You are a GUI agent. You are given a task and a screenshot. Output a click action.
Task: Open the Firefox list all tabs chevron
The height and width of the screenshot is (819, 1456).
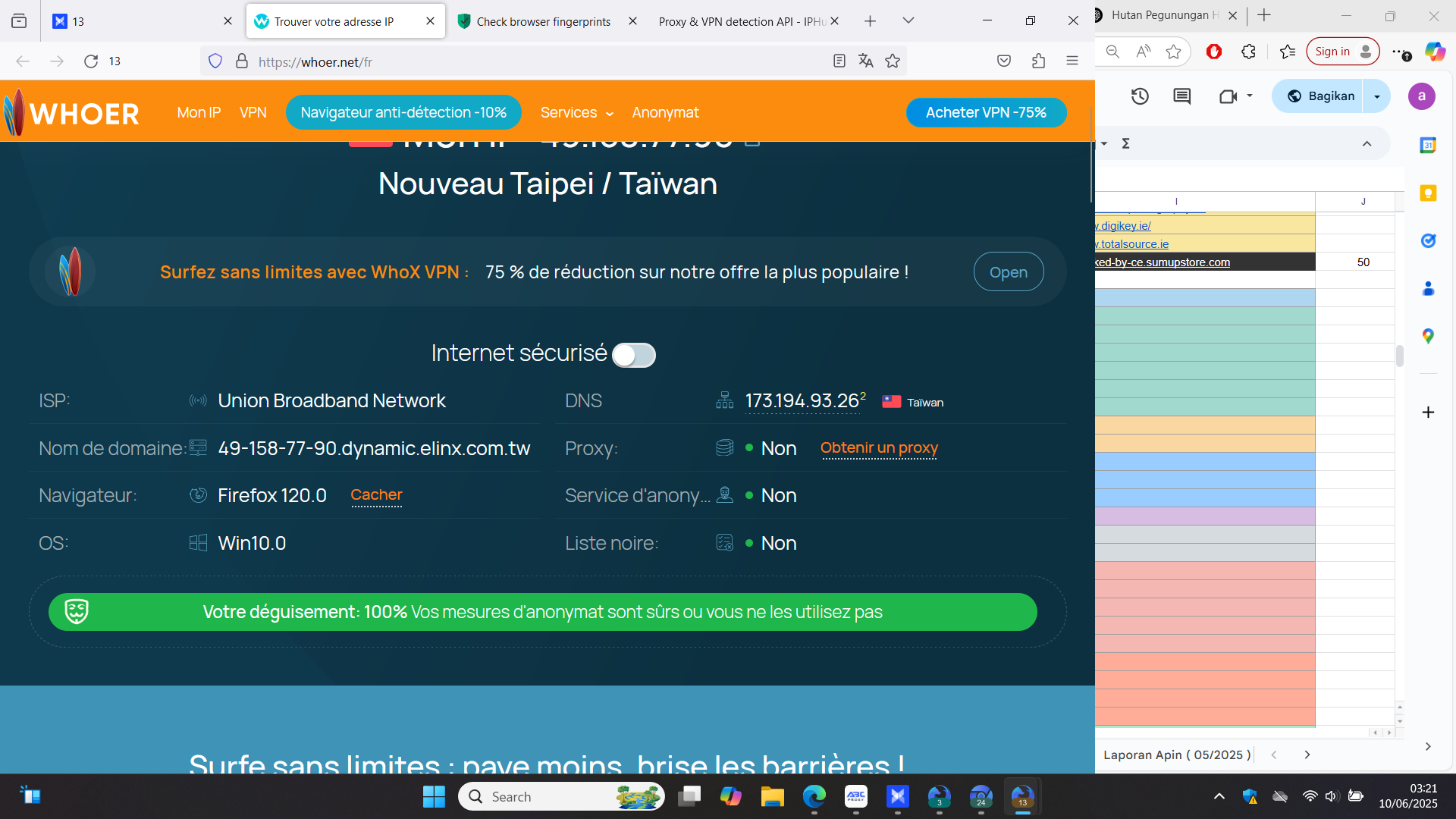[908, 21]
